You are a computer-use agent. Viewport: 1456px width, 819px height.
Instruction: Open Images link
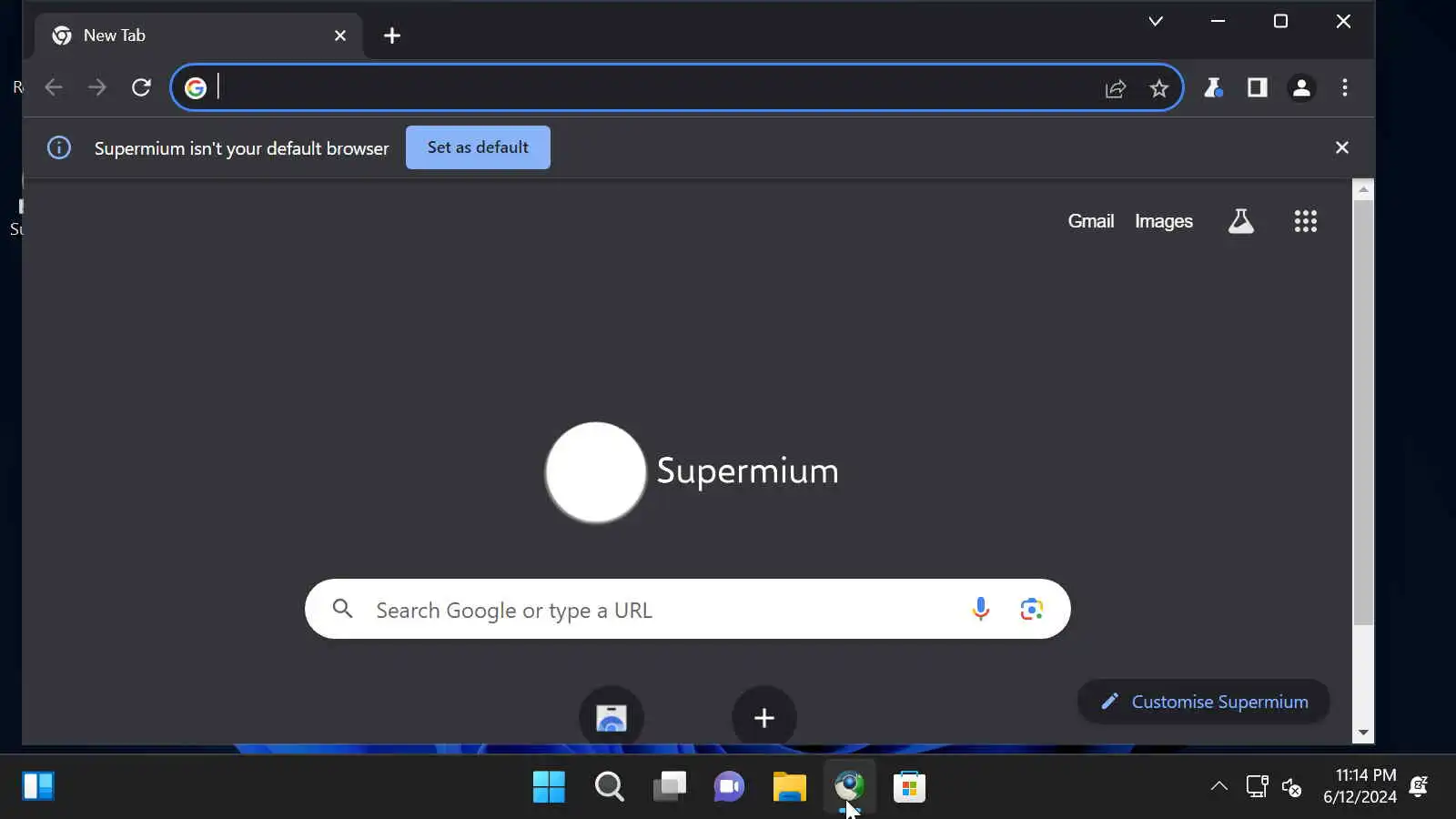(x=1164, y=221)
